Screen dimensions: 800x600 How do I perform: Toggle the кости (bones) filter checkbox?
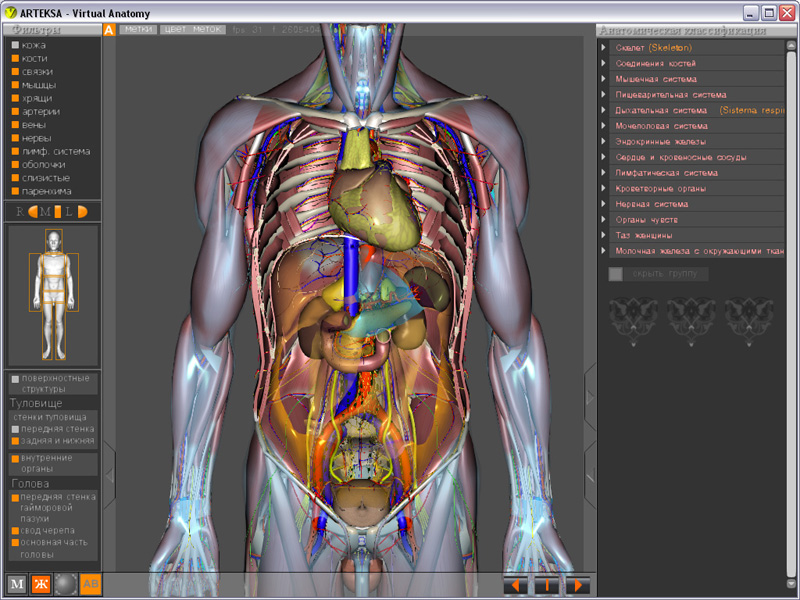pos(15,59)
